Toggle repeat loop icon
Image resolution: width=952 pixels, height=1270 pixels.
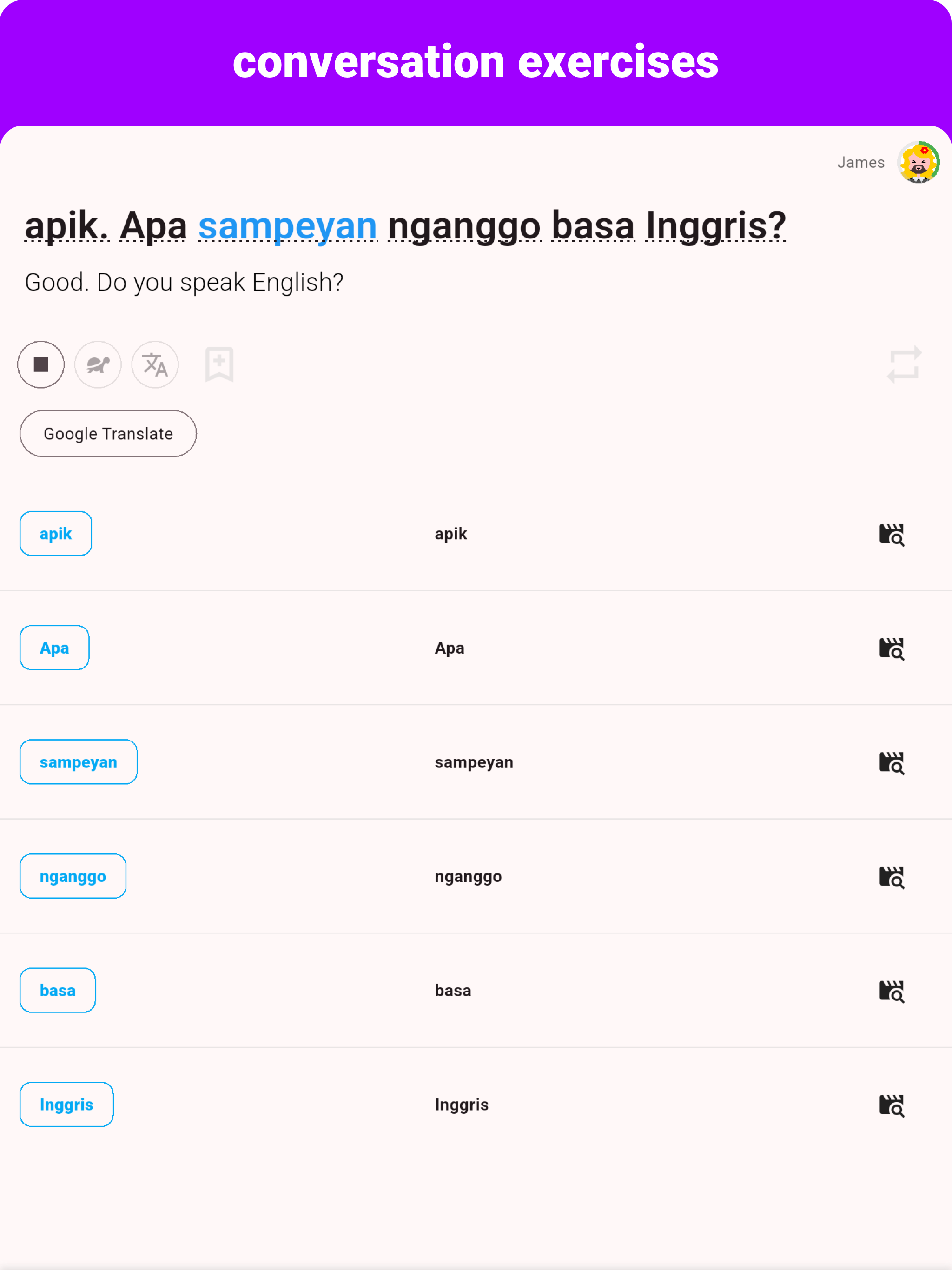pos(904,364)
